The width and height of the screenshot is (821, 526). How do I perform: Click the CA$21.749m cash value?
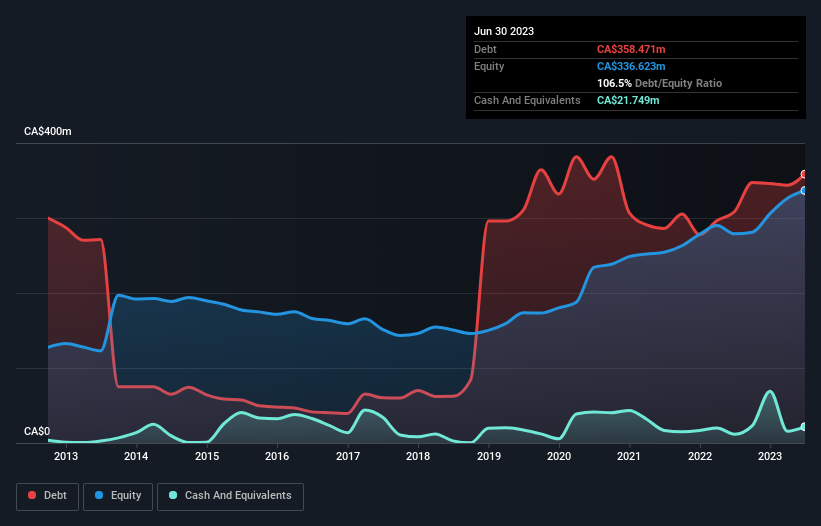pyautogui.click(x=628, y=100)
